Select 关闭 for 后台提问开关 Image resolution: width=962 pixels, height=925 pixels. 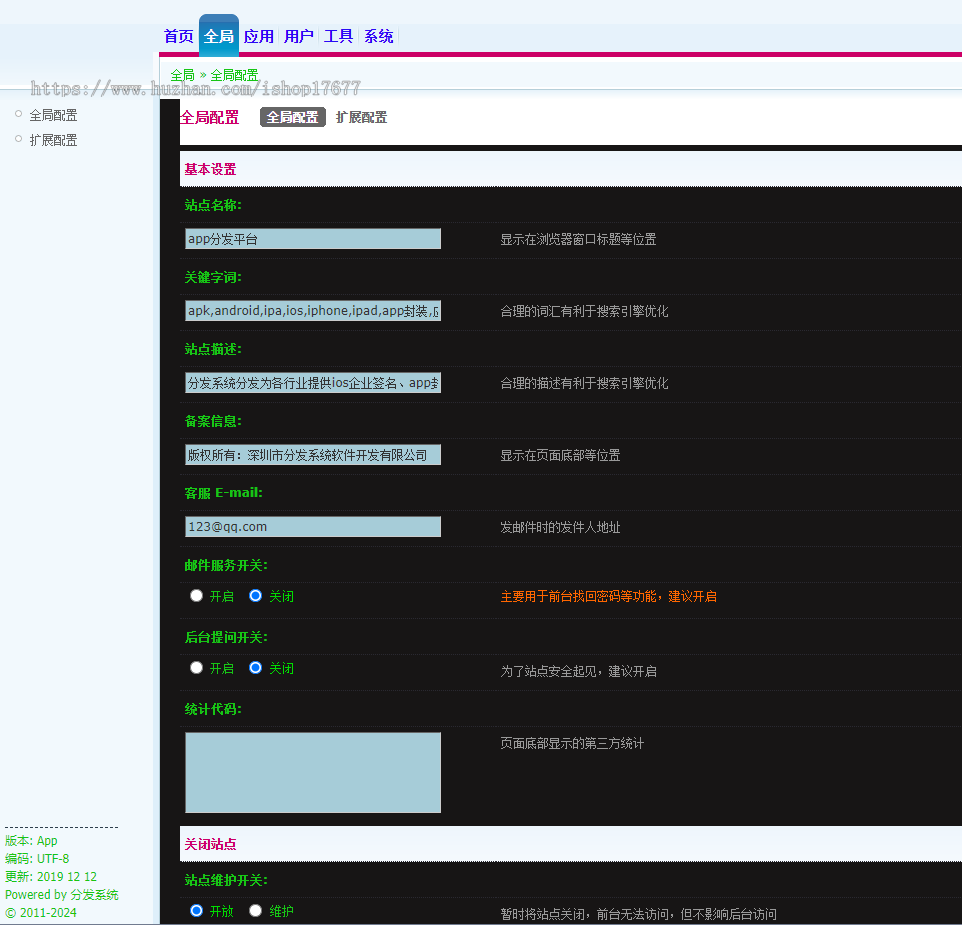(255, 668)
